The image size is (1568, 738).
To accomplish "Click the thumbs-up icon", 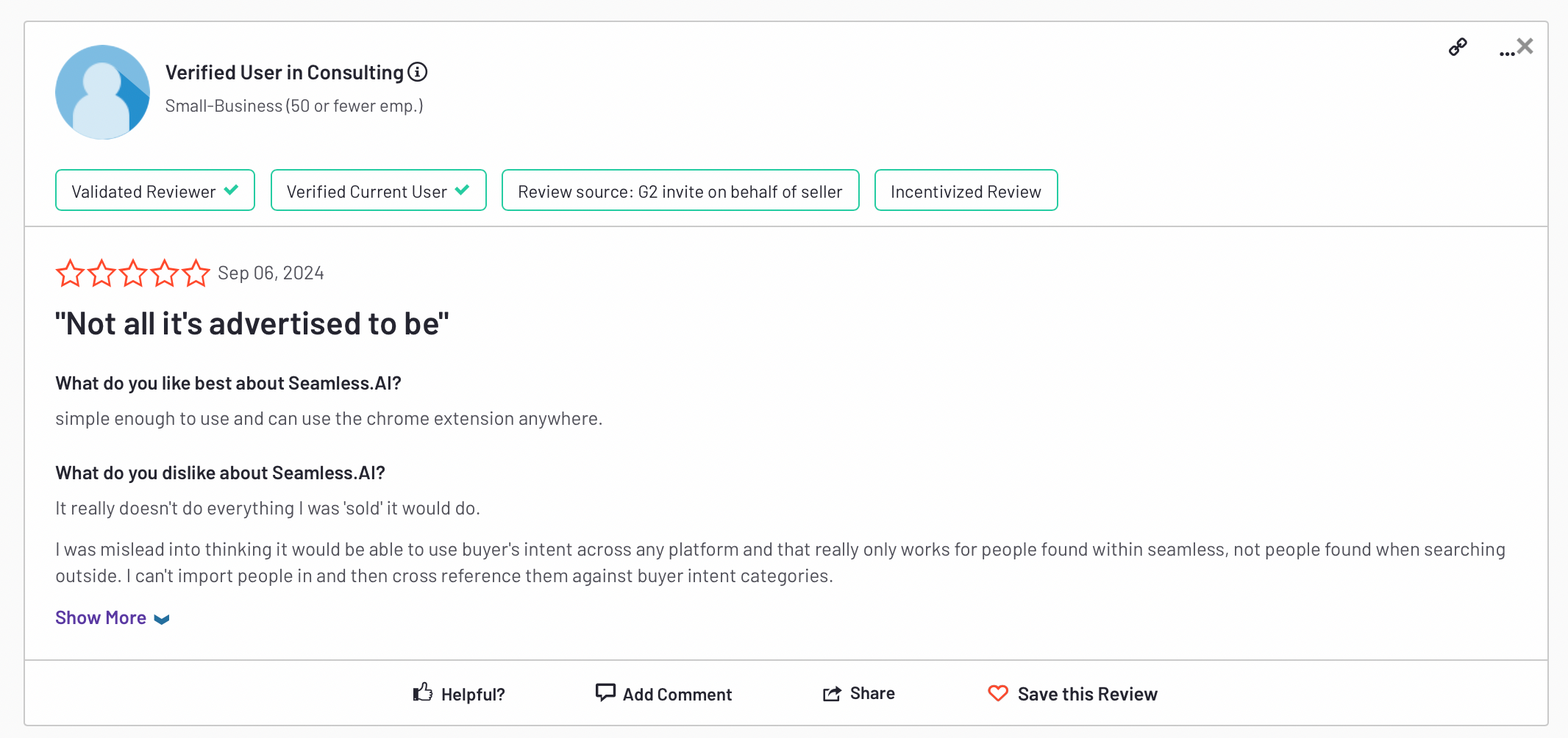I will [x=423, y=692].
